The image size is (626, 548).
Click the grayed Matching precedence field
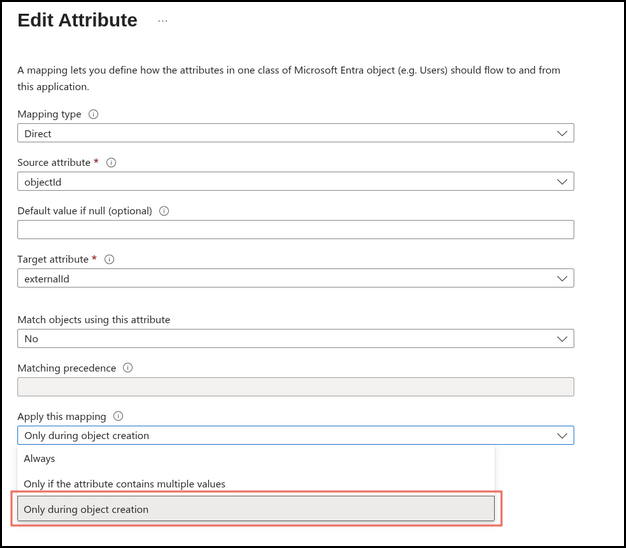pyautogui.click(x=295, y=387)
